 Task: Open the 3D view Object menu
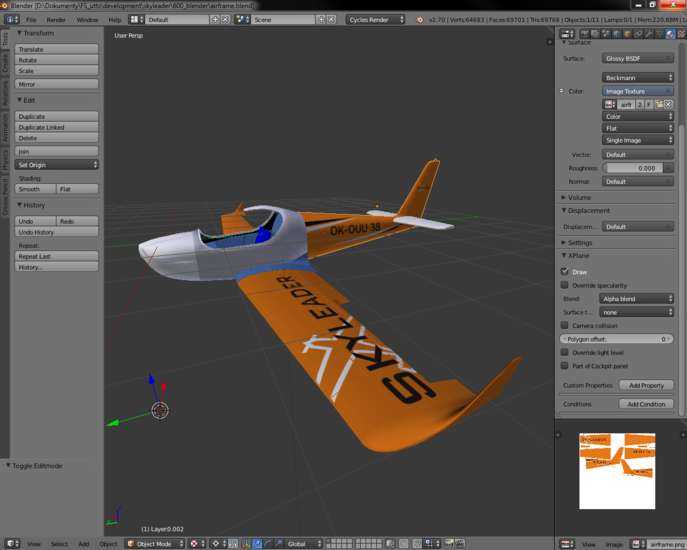click(x=108, y=544)
